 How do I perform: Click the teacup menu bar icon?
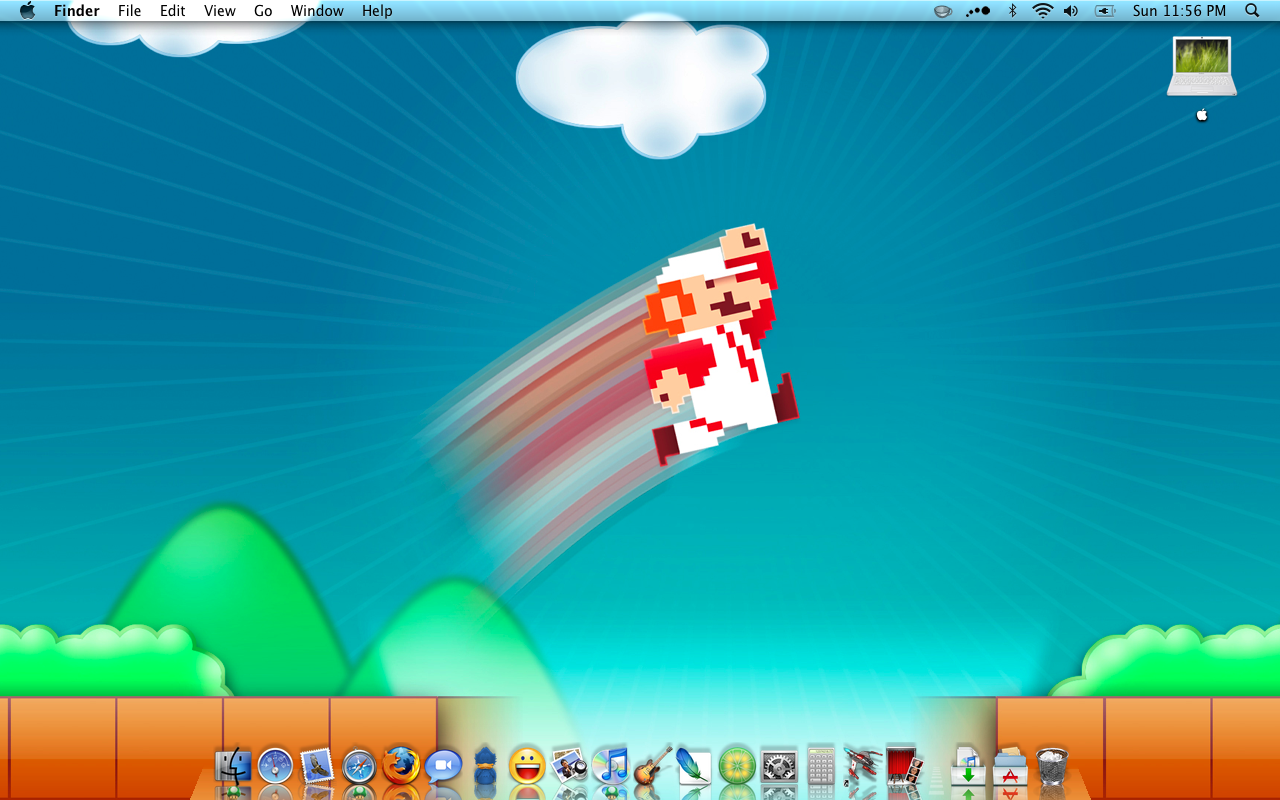click(x=943, y=11)
